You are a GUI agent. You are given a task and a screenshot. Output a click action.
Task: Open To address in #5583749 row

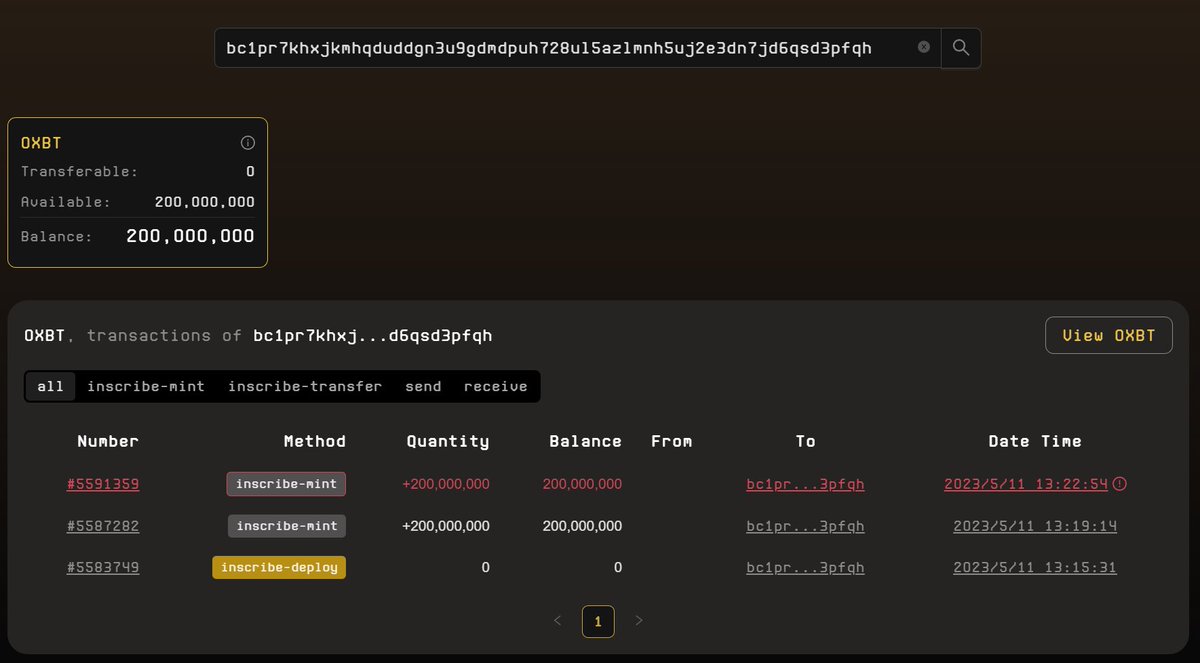[805, 568]
